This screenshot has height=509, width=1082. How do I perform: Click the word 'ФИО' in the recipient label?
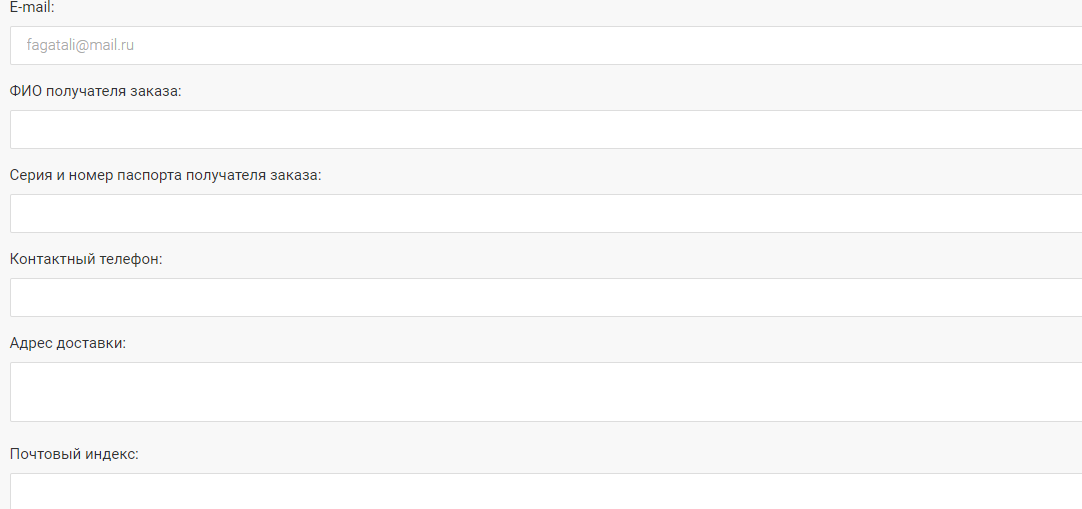(24, 91)
